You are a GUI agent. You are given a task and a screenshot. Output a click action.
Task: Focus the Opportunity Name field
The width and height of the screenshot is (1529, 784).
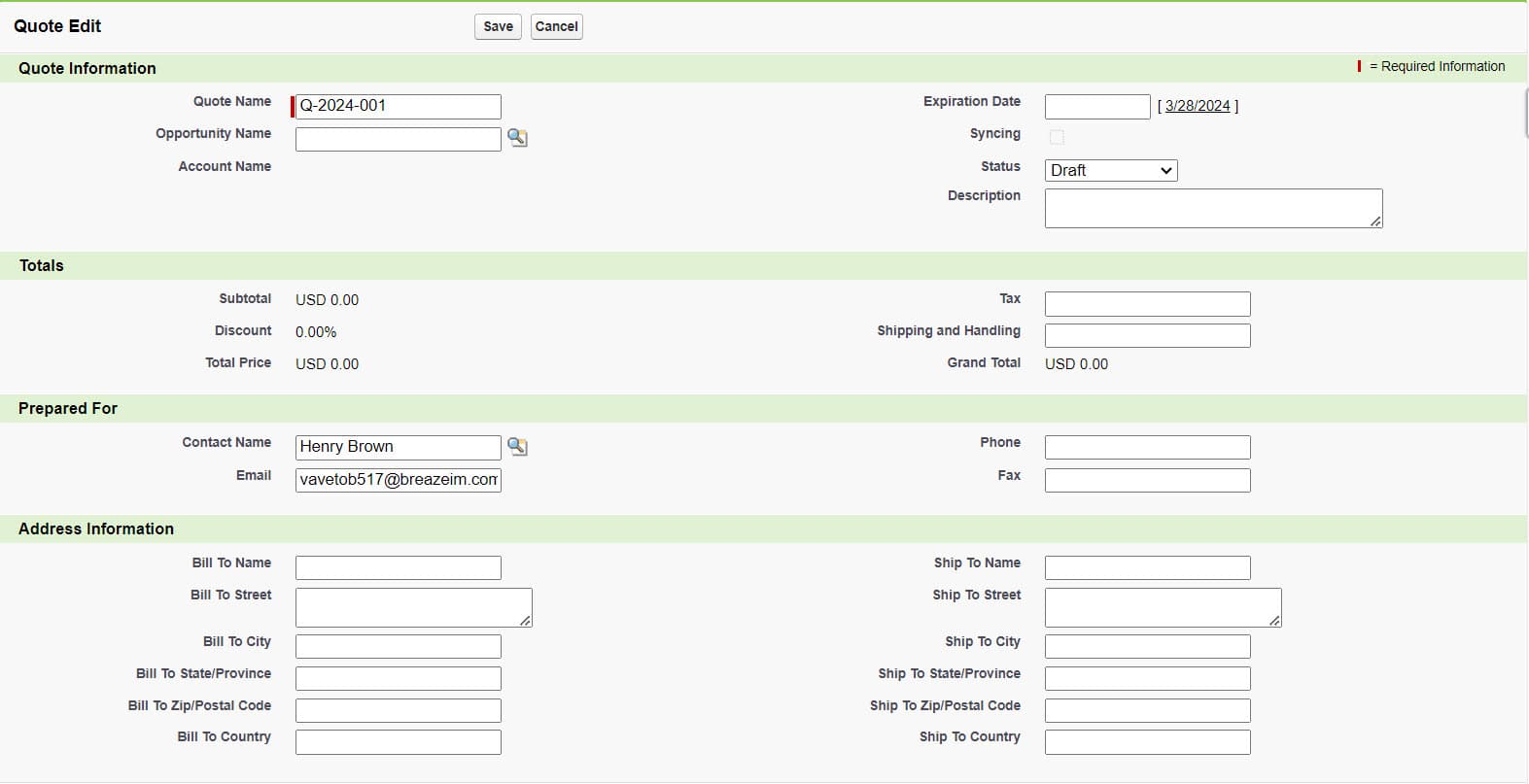399,139
